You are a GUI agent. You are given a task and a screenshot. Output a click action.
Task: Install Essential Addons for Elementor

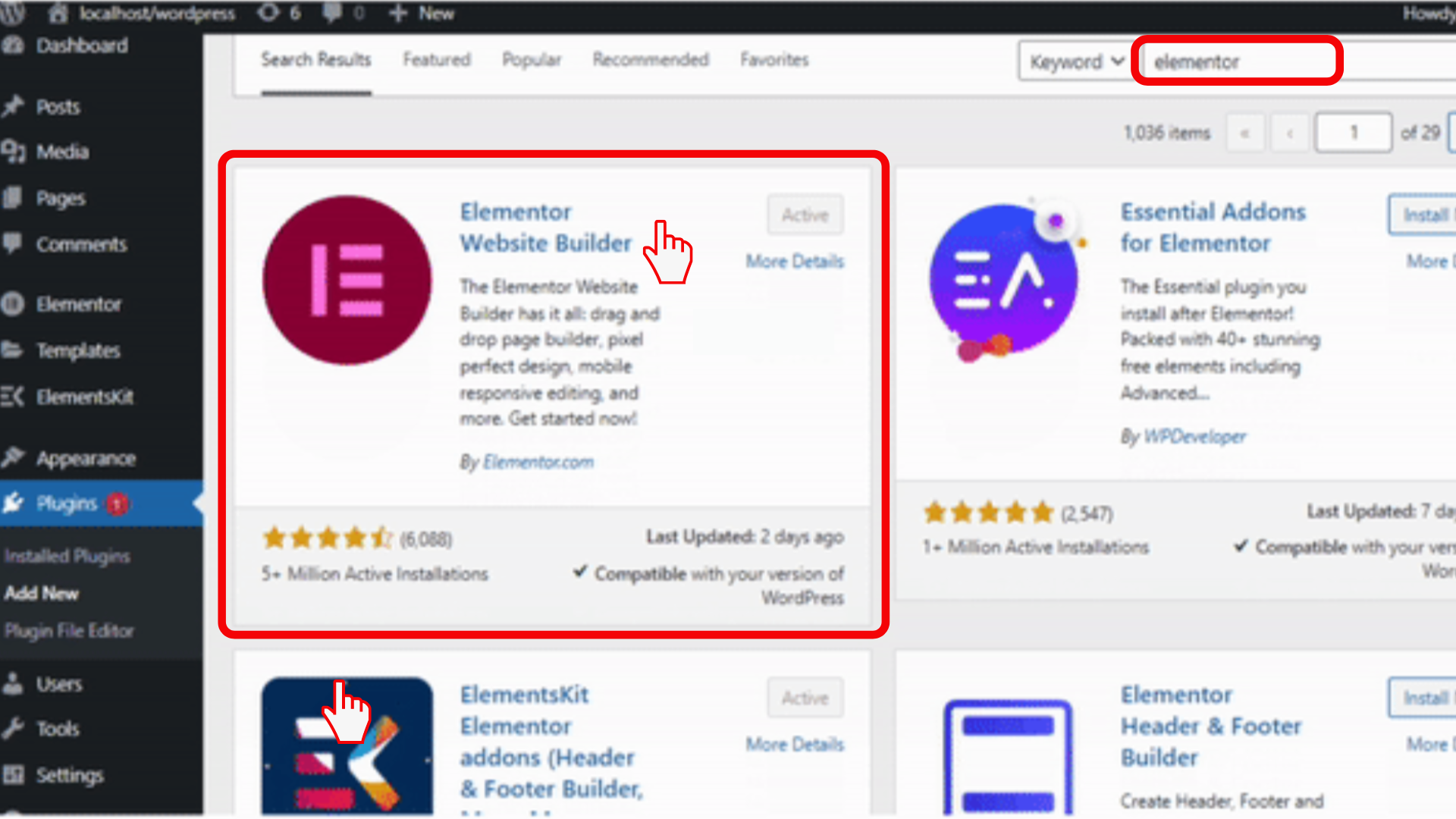(1423, 215)
